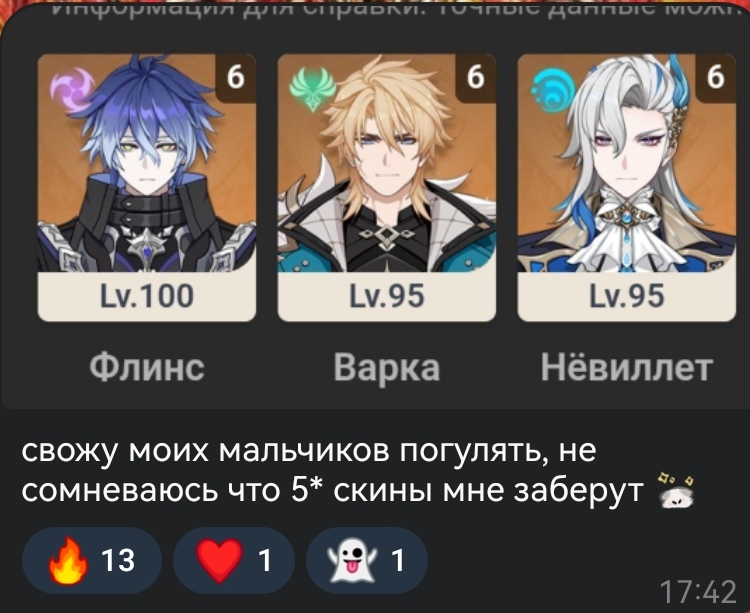Open the Varka character portrait
Viewport: 750px width, 613px height.
[386, 163]
